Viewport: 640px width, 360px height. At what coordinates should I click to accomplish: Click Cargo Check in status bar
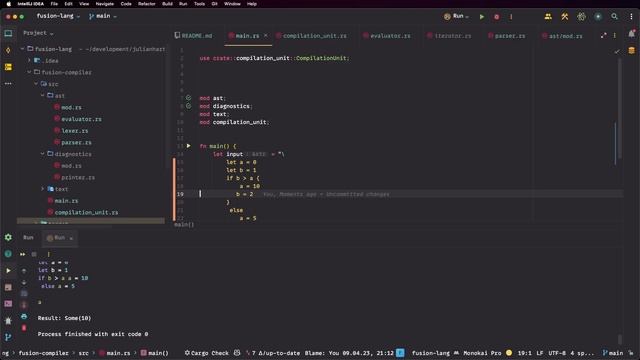click(x=207, y=353)
